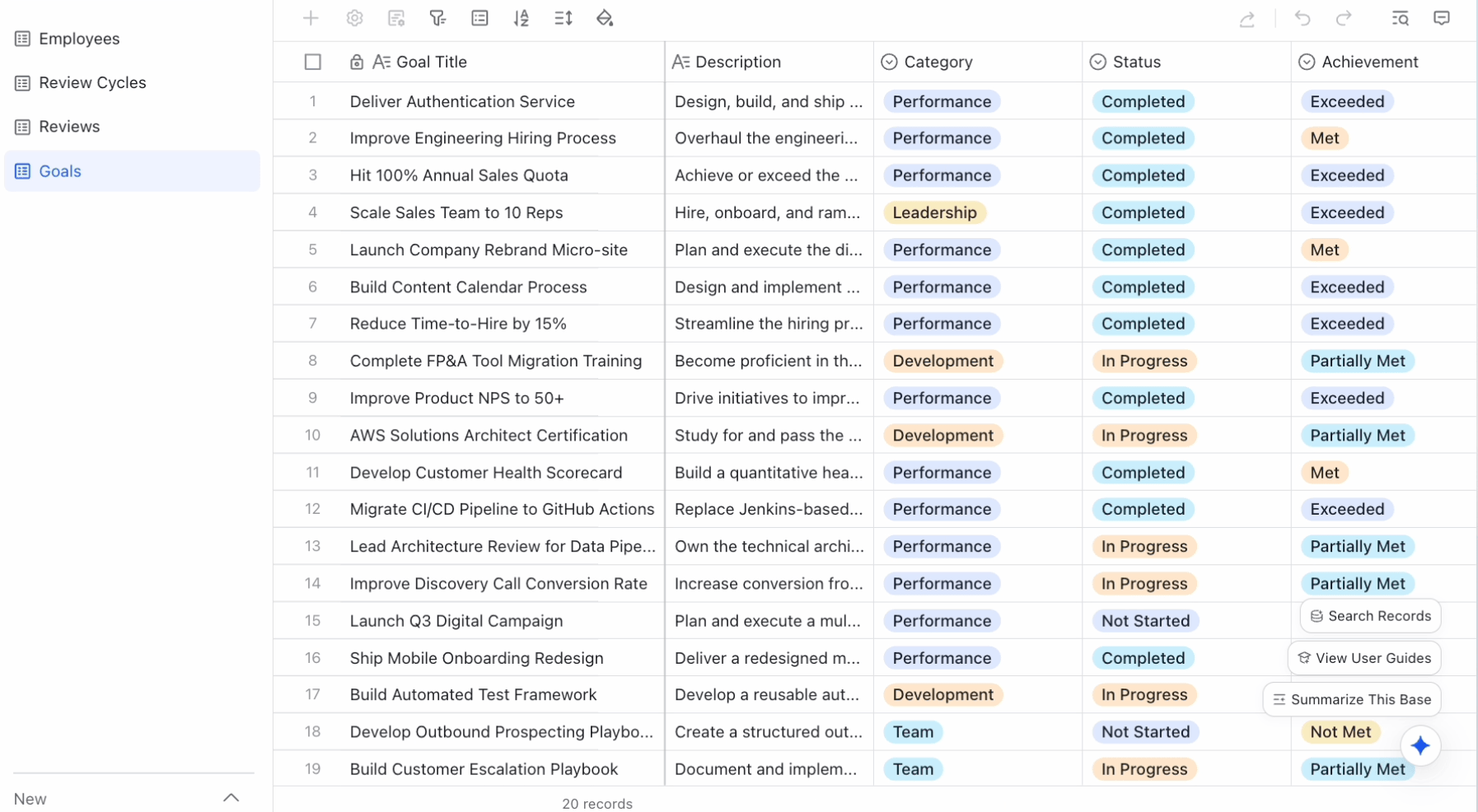
Task: Click the add record plus icon
Action: 311,18
